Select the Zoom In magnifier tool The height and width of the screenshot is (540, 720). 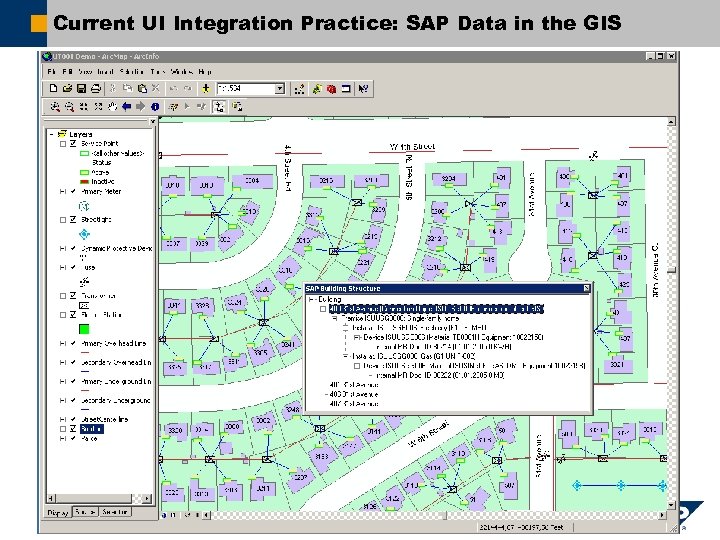coord(55,107)
